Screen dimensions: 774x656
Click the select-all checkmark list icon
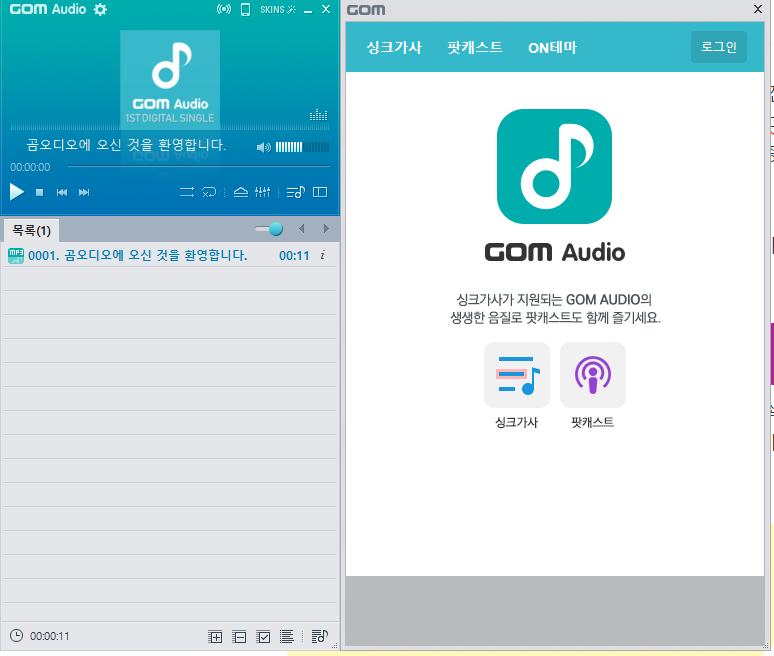point(263,637)
